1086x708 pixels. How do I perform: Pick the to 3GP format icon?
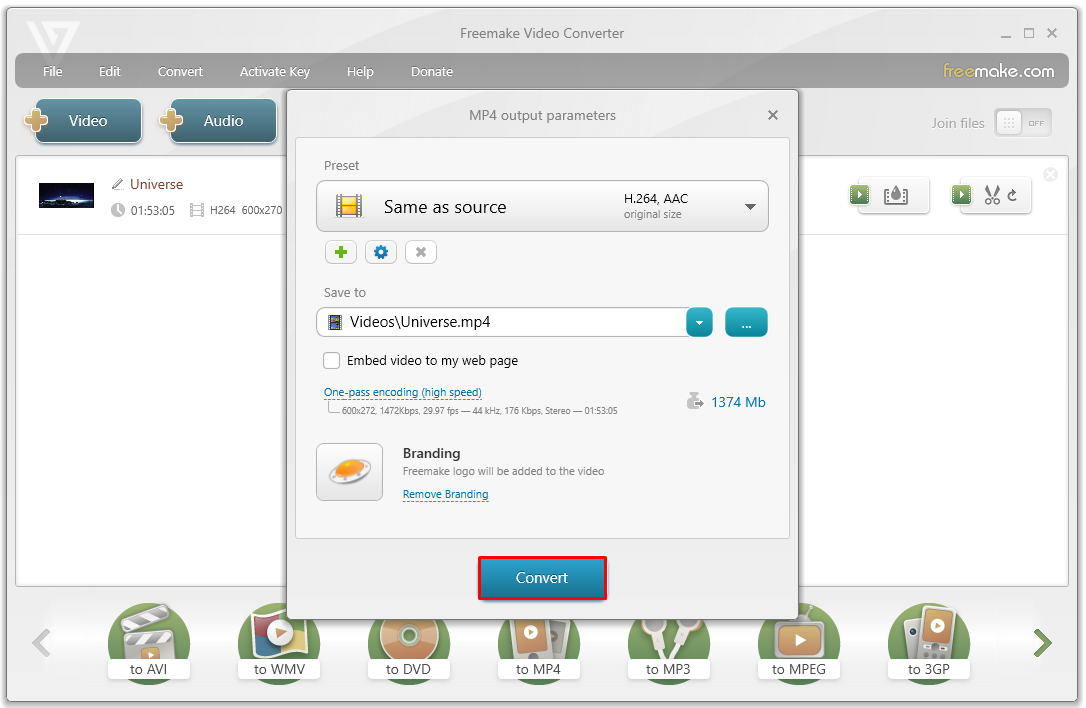pyautogui.click(x=929, y=643)
